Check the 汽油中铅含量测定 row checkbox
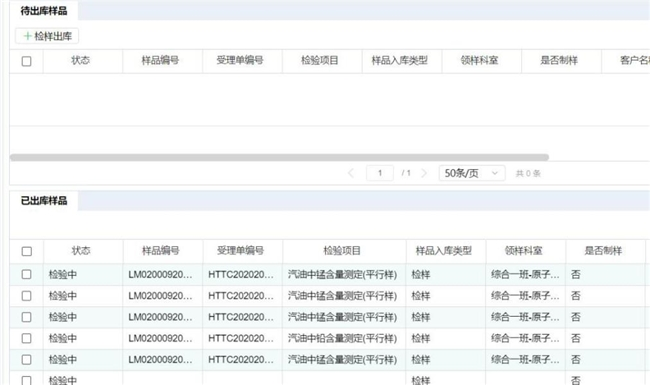 (27, 338)
